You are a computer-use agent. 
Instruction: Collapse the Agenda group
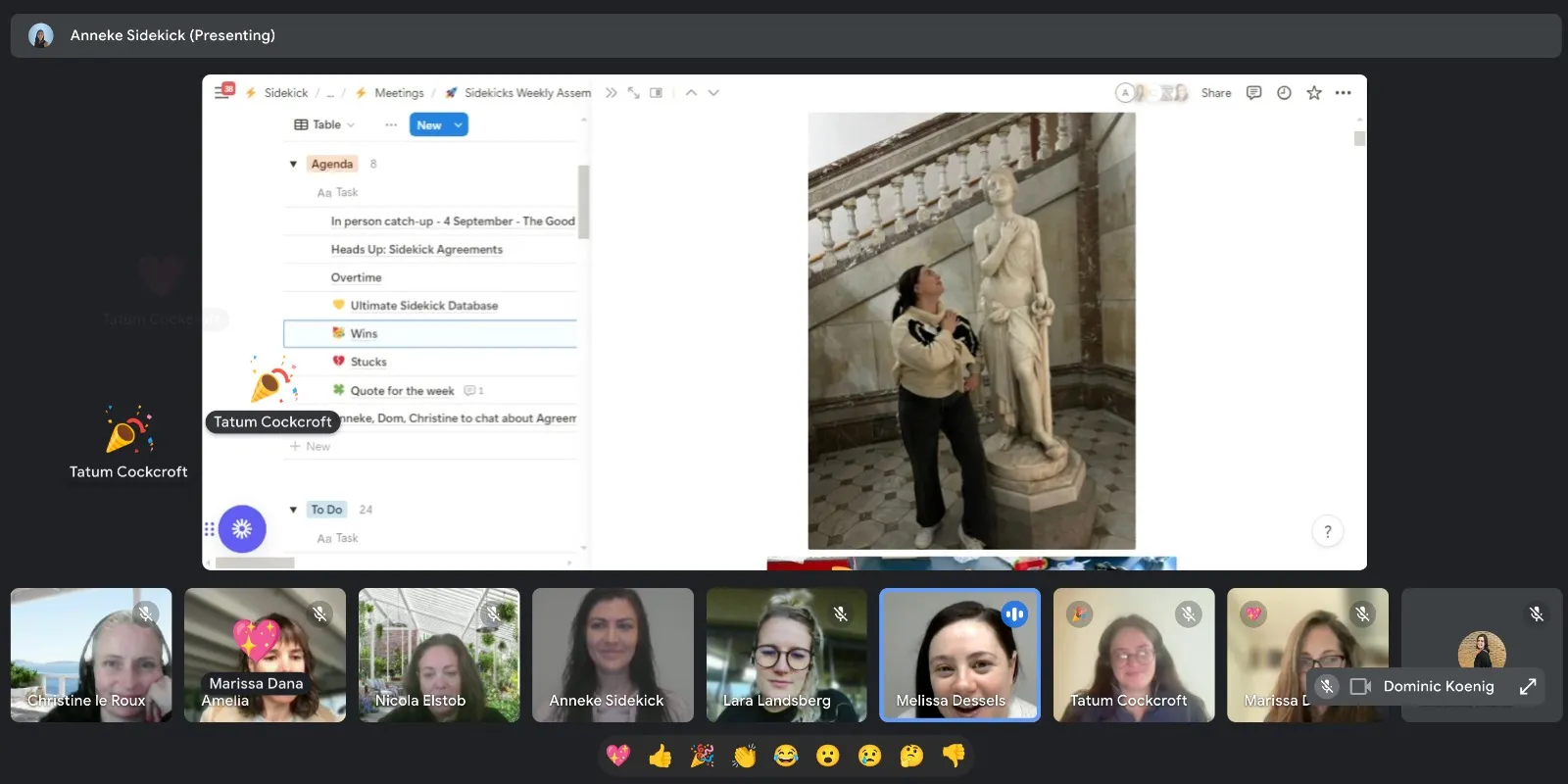pos(293,164)
